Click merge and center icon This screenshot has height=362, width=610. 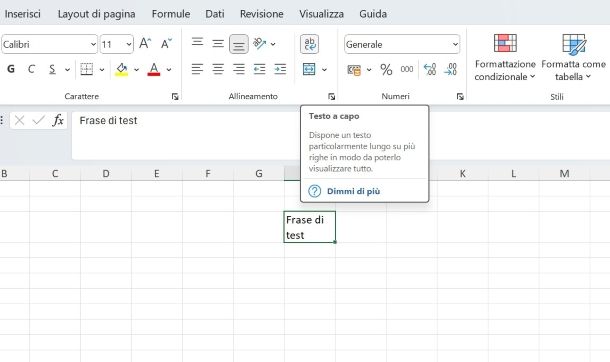[309, 70]
